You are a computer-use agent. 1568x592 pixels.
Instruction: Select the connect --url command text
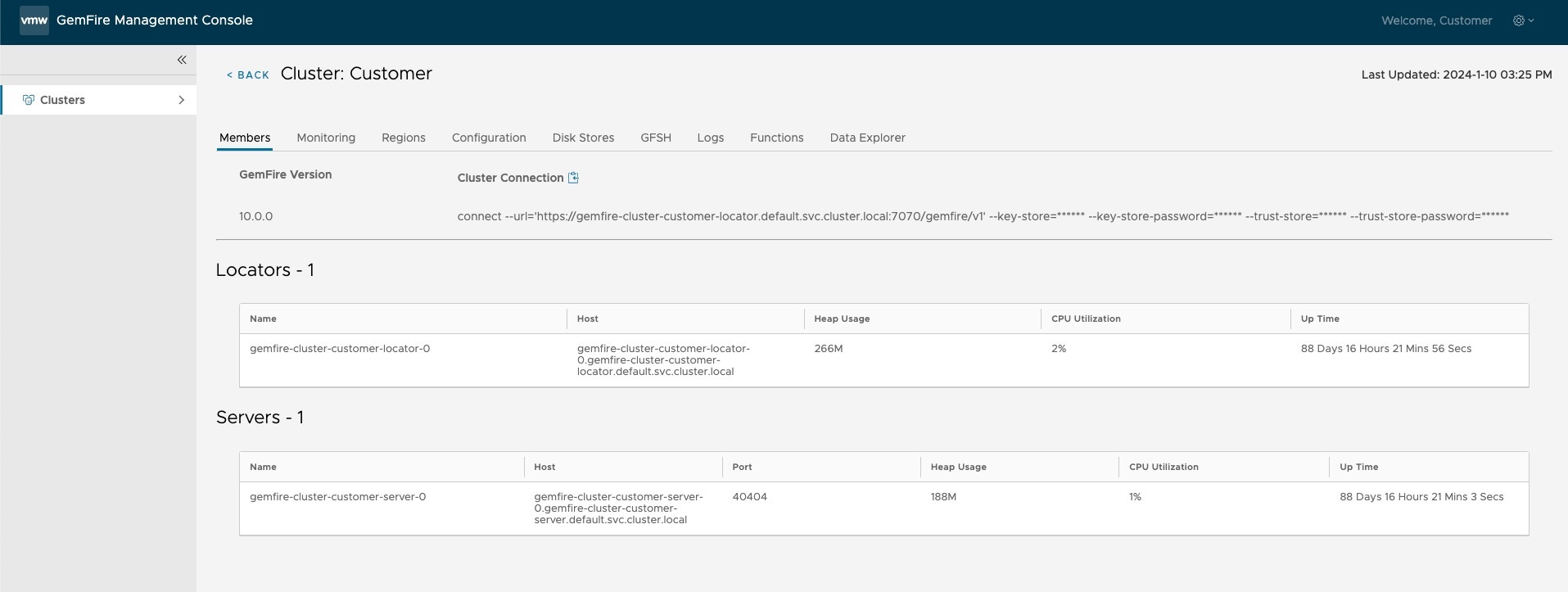click(x=983, y=216)
